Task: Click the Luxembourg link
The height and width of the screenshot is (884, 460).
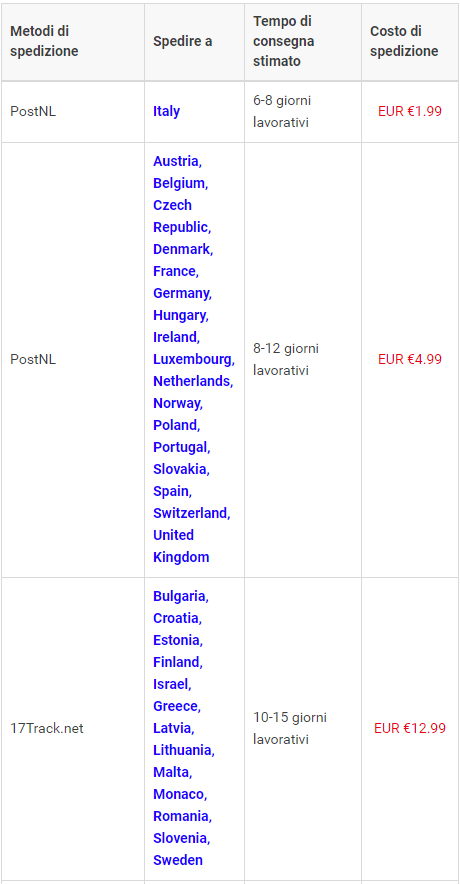Action: pyautogui.click(x=192, y=359)
